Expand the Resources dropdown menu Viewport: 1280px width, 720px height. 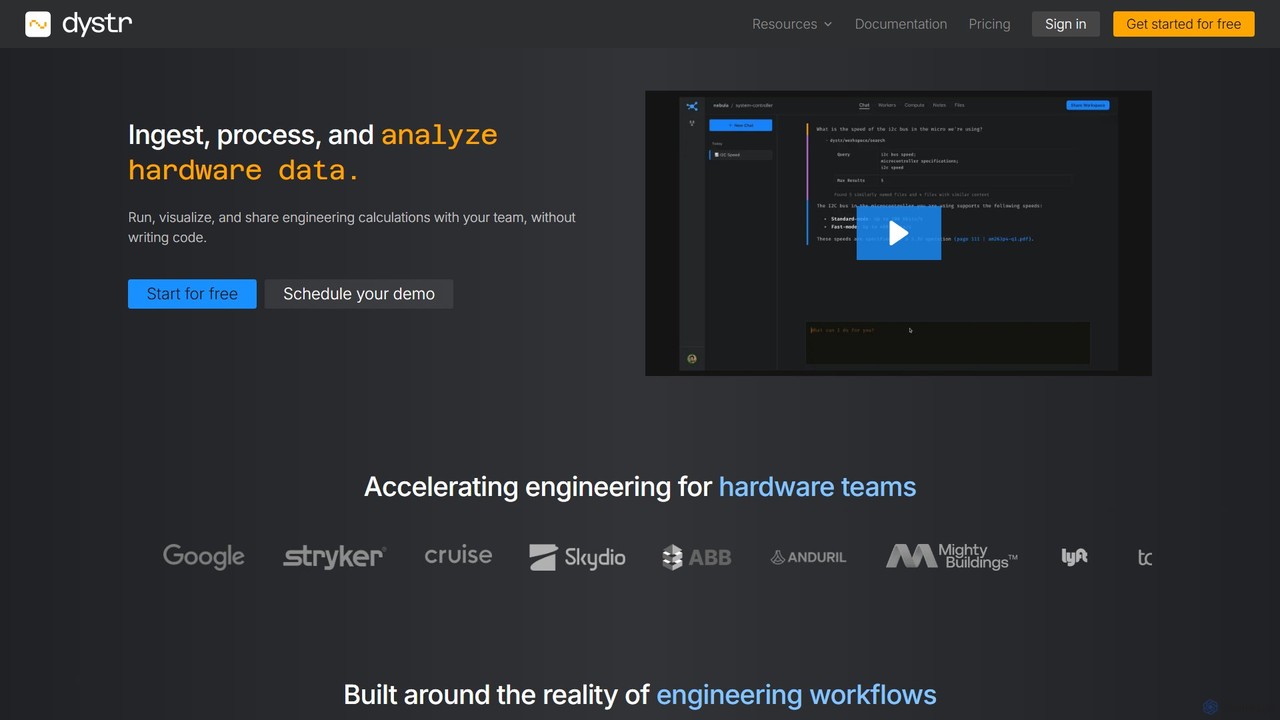[792, 24]
